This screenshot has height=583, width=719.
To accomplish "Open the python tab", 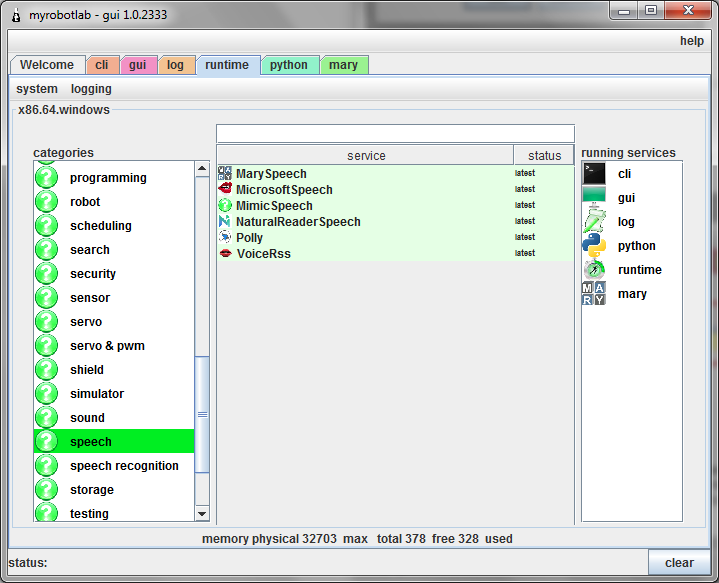I will 289,65.
